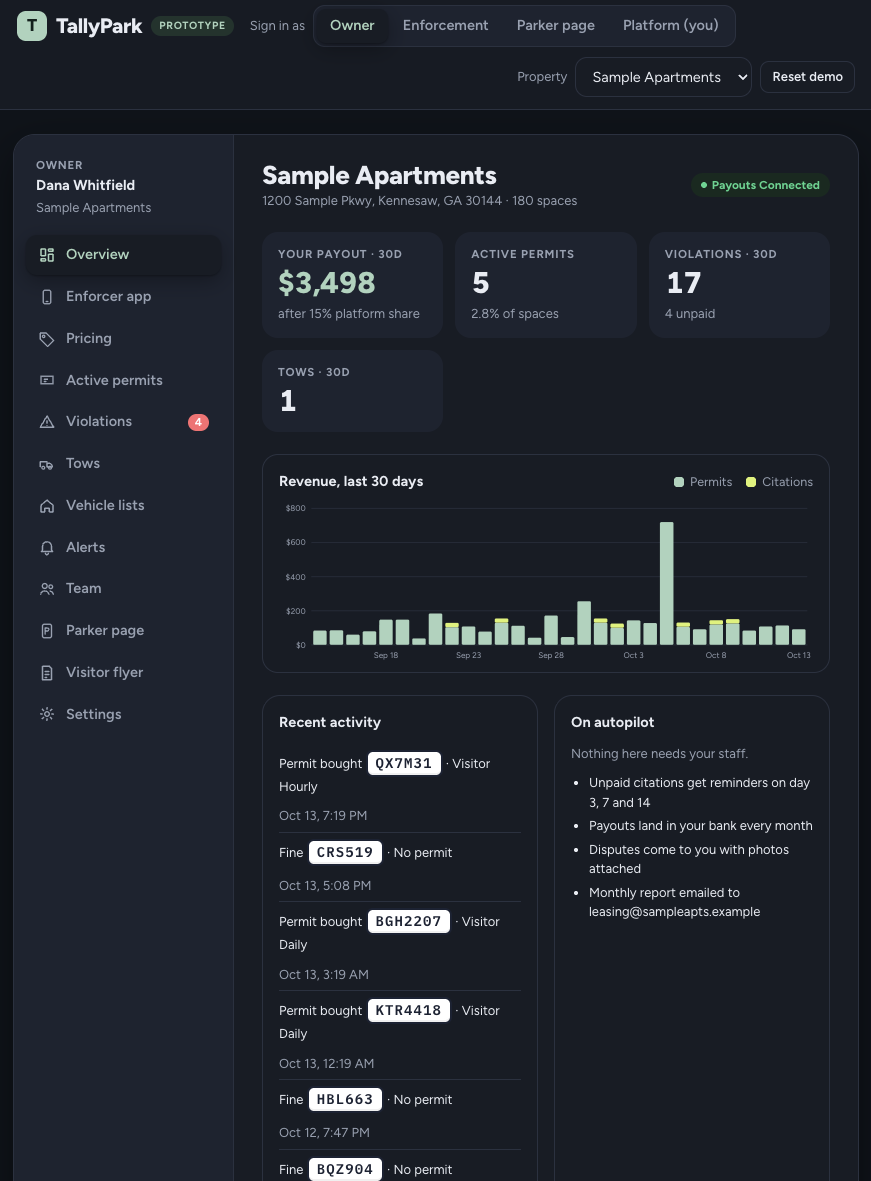Click plate BGH2207 in recent activity
871x1181 pixels.
408,922
